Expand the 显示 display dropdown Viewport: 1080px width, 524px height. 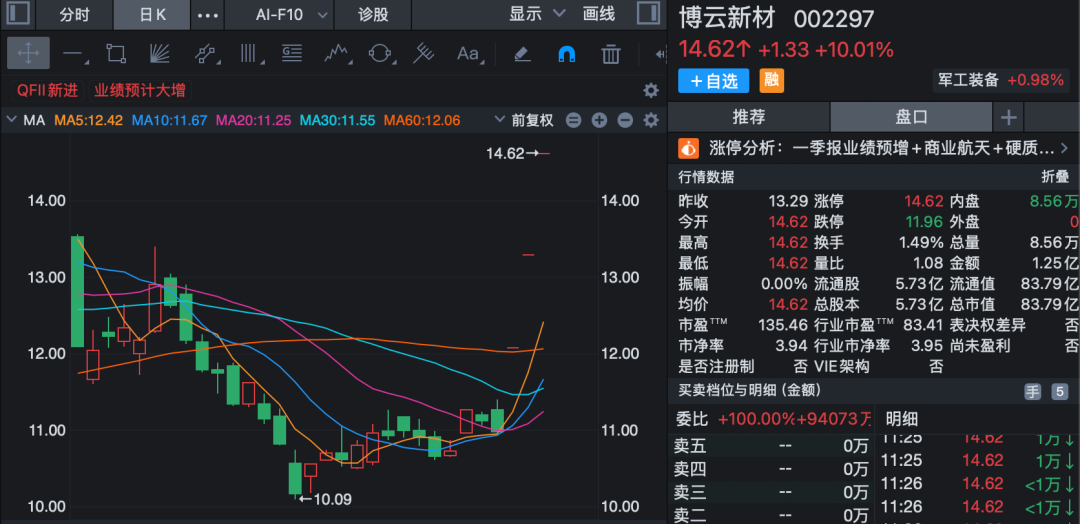536,15
